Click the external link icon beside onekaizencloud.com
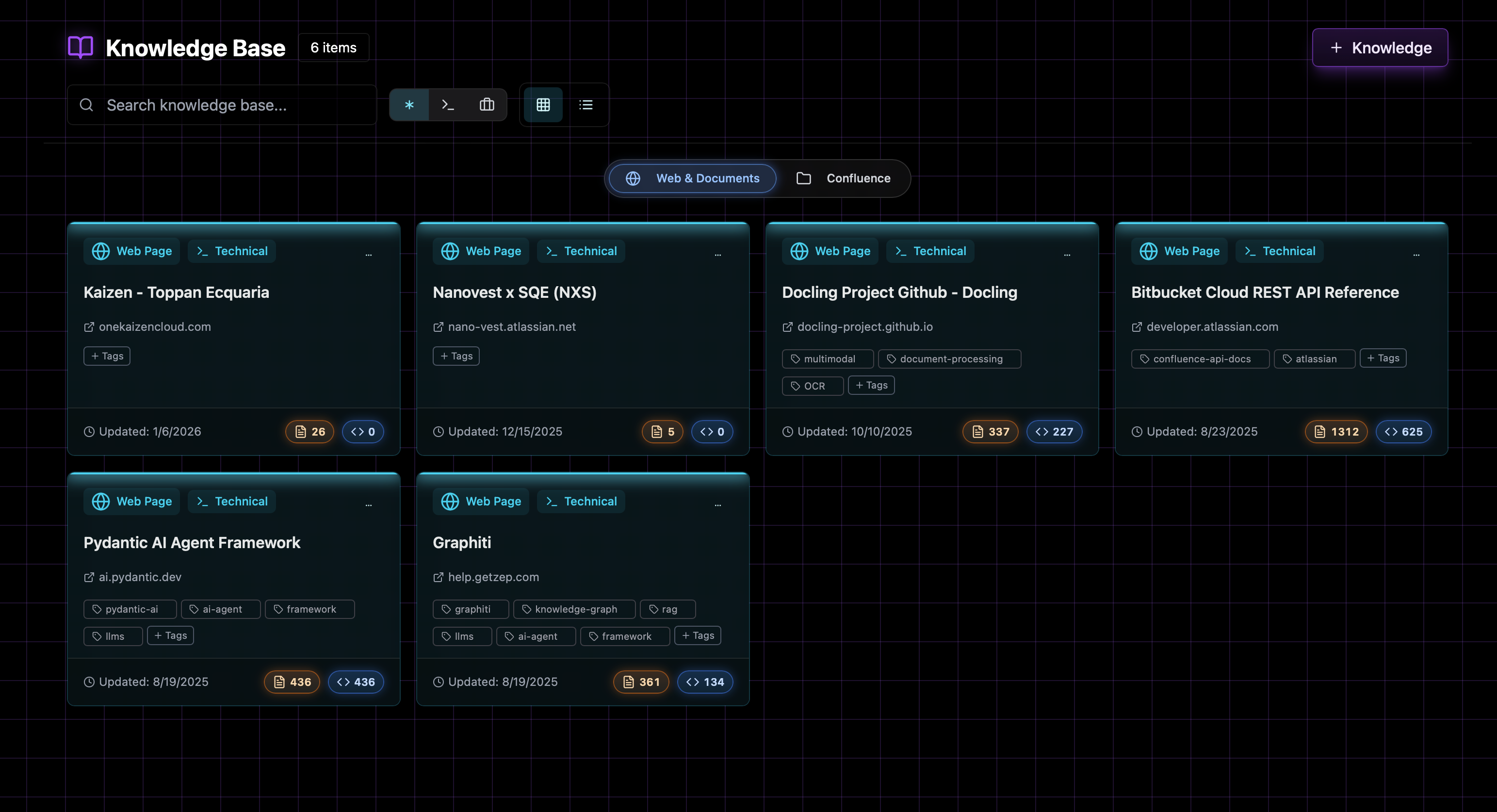Viewport: 1497px width, 812px height. 88,326
